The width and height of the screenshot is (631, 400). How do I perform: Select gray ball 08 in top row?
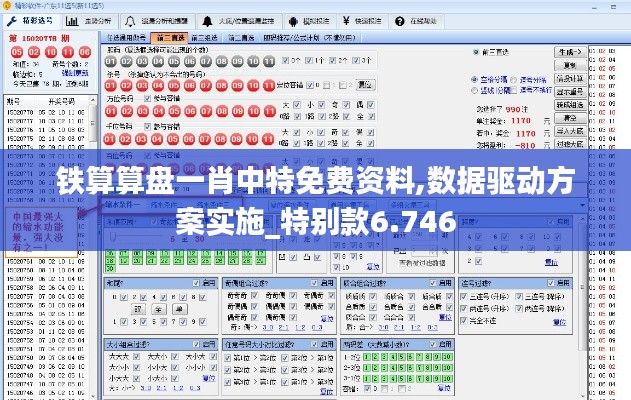[221, 62]
